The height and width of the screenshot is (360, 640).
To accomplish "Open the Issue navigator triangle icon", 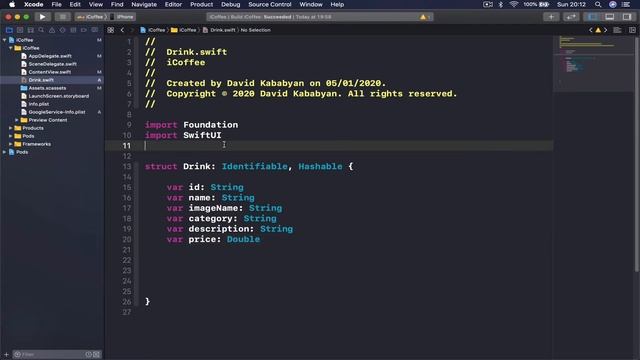I will pos(52,30).
